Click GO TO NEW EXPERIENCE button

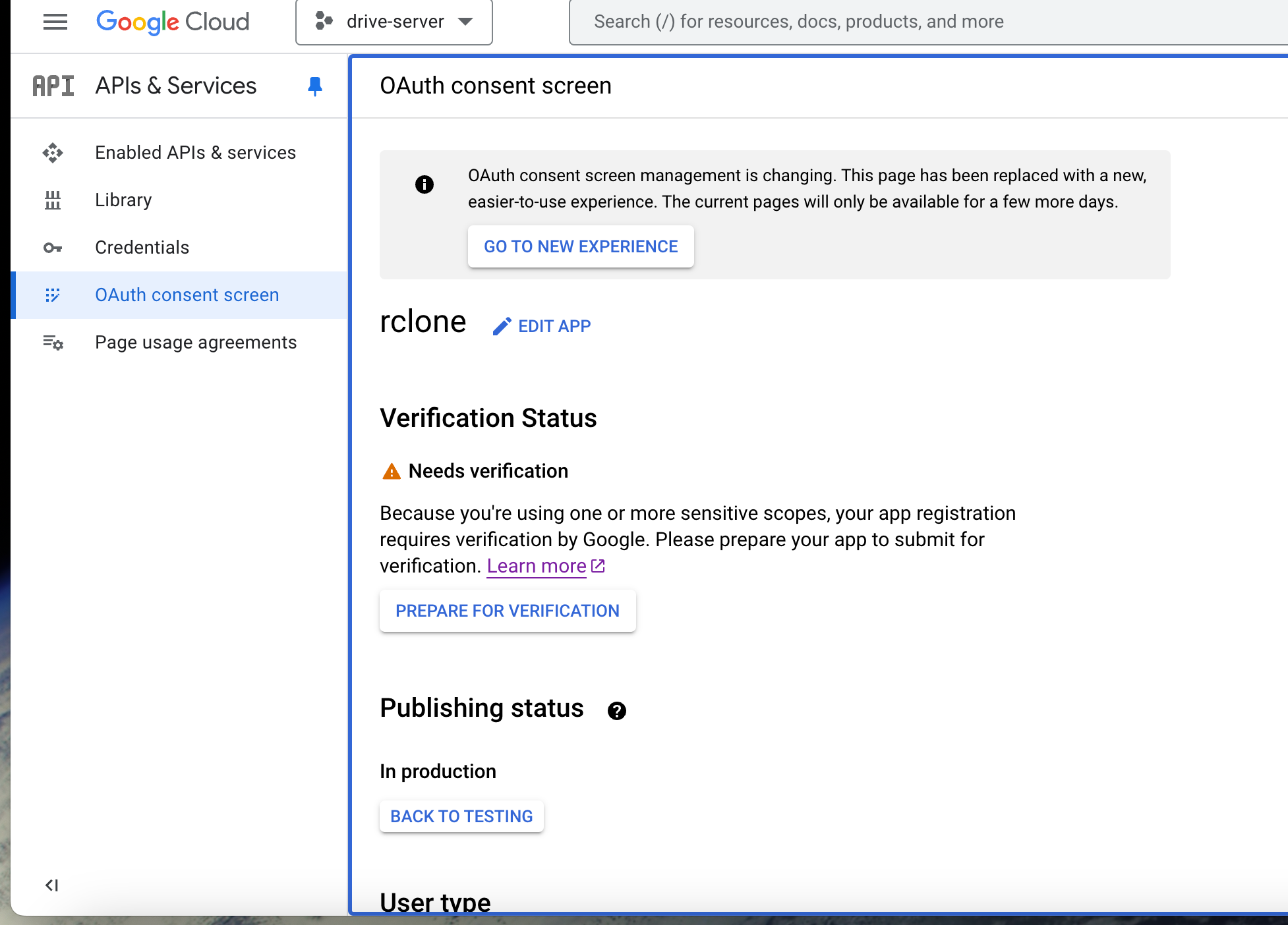click(x=581, y=246)
